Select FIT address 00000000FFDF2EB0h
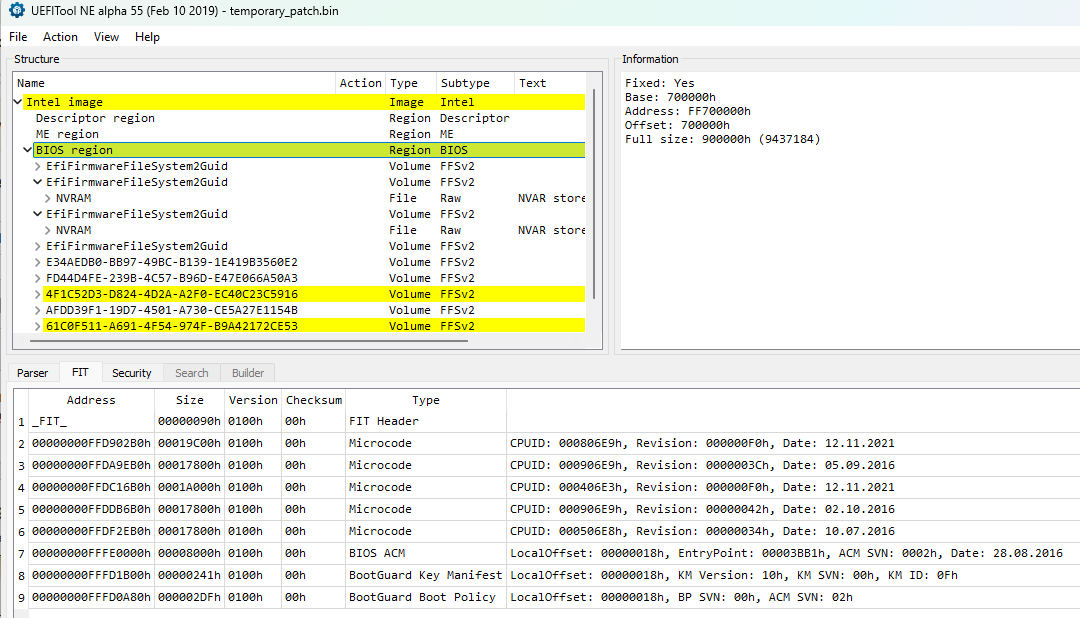This screenshot has width=1080, height=618. 91,531
